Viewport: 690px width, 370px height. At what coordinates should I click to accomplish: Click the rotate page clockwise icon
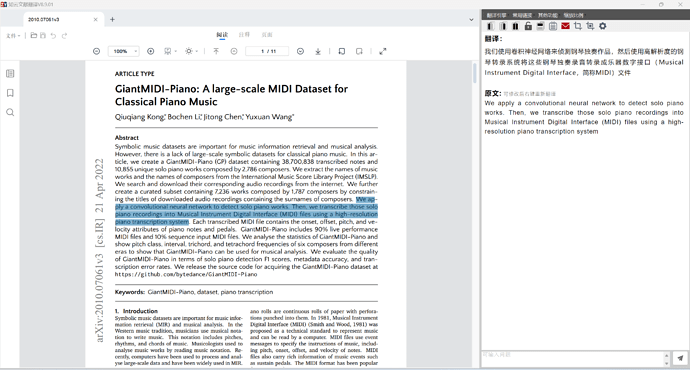pos(359,51)
